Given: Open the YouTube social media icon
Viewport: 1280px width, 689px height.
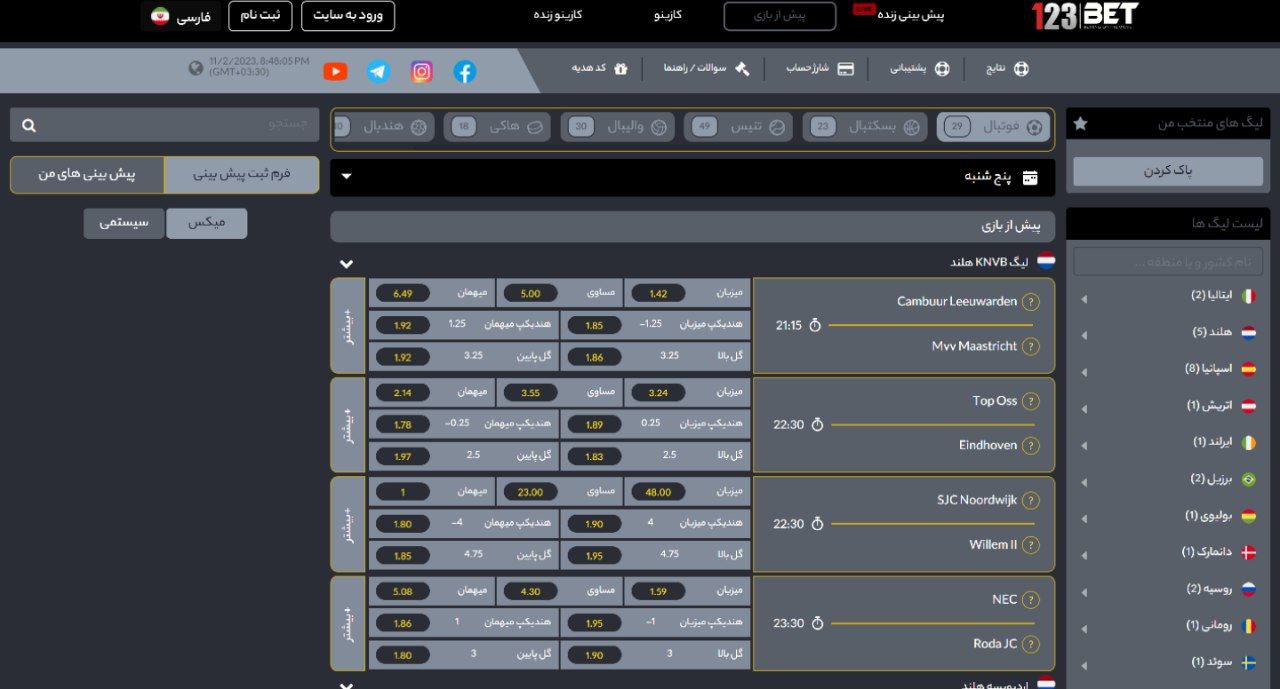Looking at the screenshot, I should point(335,71).
